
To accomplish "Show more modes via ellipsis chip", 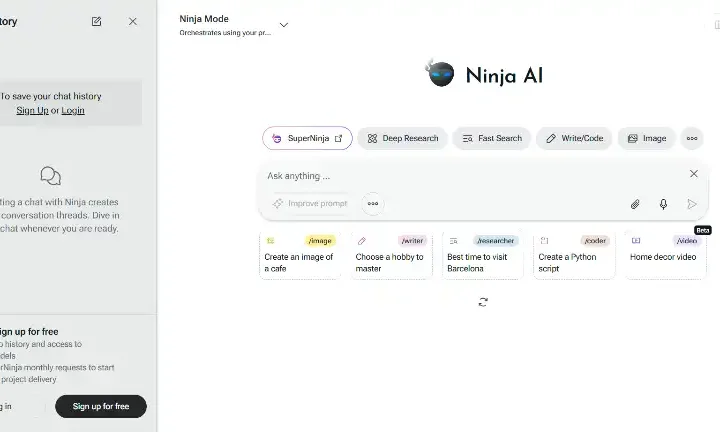I will [x=692, y=138].
